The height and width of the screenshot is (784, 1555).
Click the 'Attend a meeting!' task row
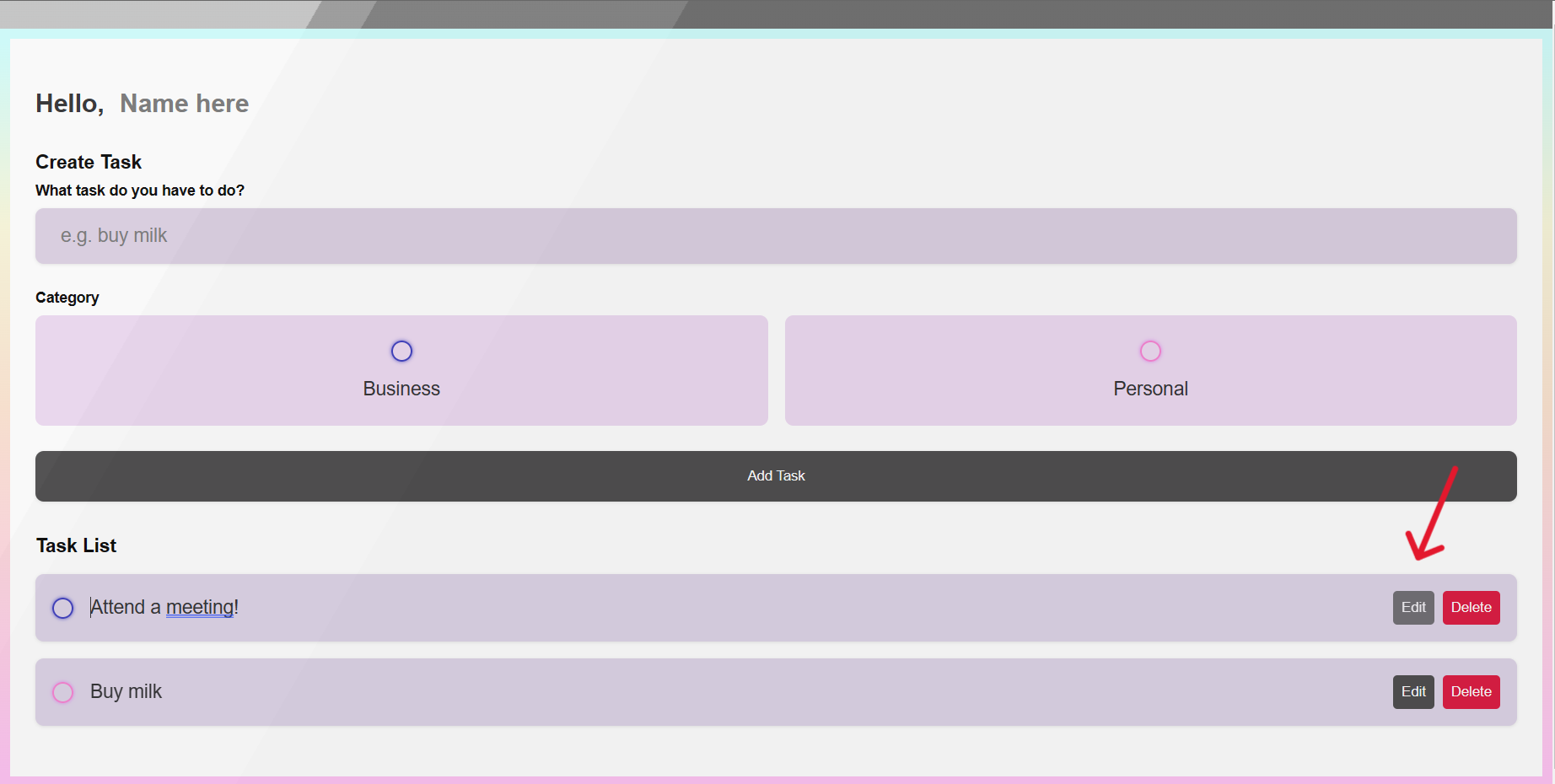[x=675, y=608]
